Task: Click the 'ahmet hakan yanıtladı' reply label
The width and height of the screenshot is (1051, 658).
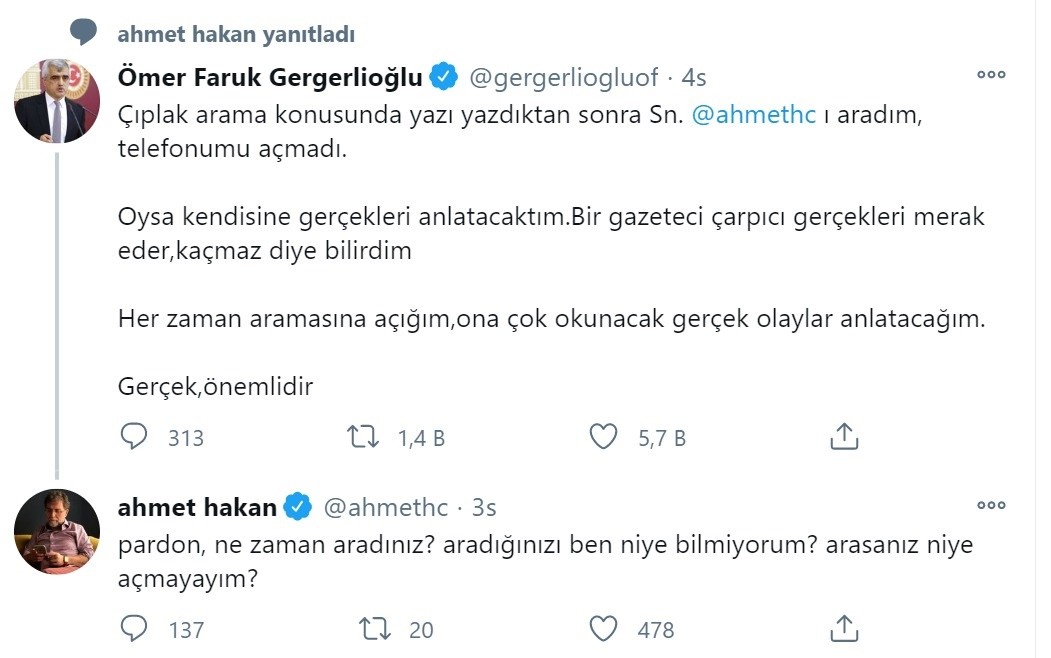Action: pos(236,34)
